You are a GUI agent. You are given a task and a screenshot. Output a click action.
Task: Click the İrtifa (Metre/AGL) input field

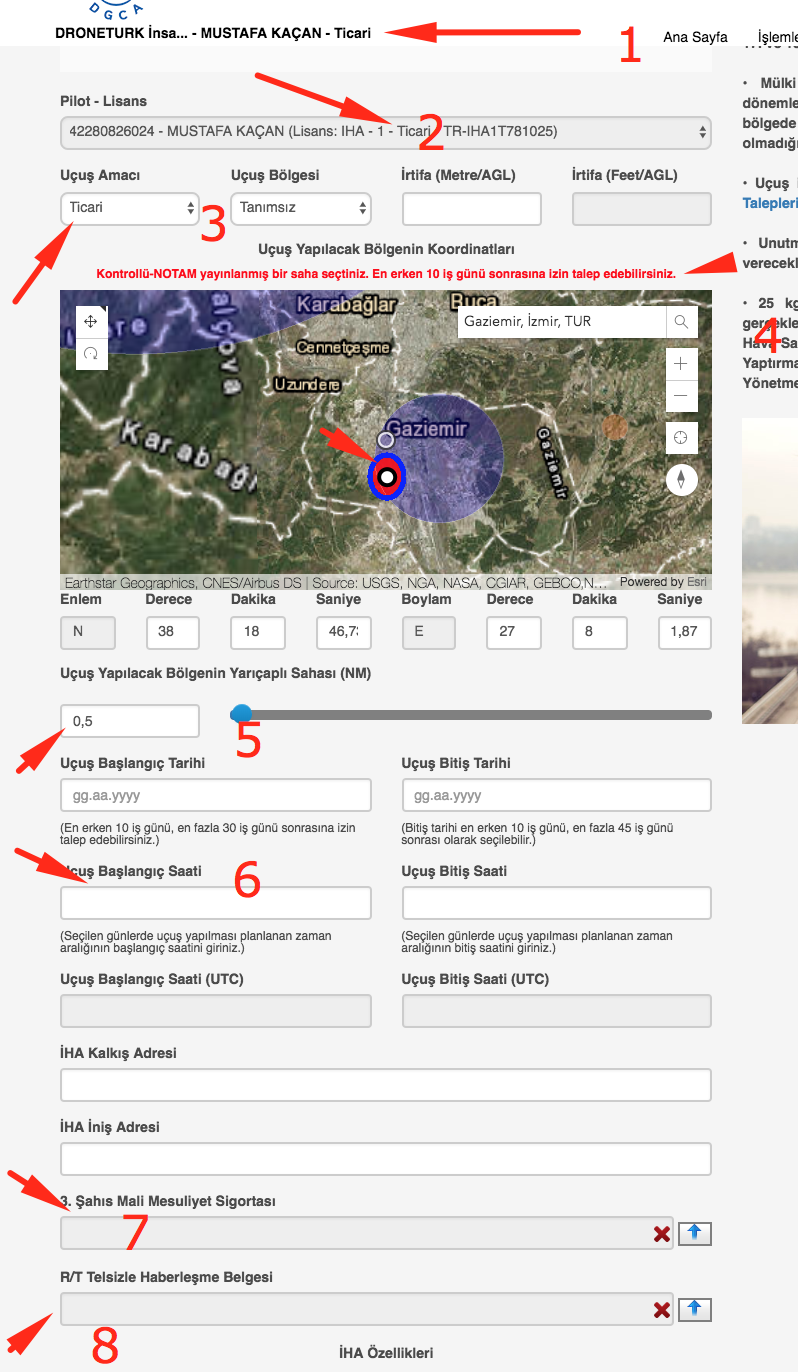(x=472, y=209)
